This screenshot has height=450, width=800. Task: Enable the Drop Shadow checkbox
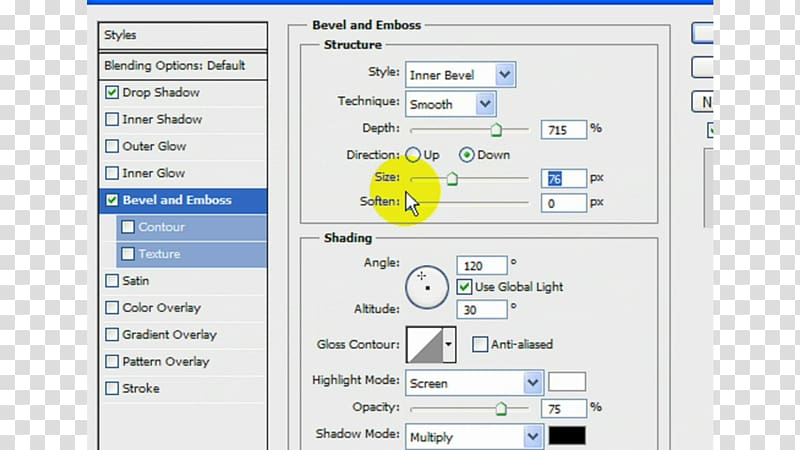tap(112, 92)
